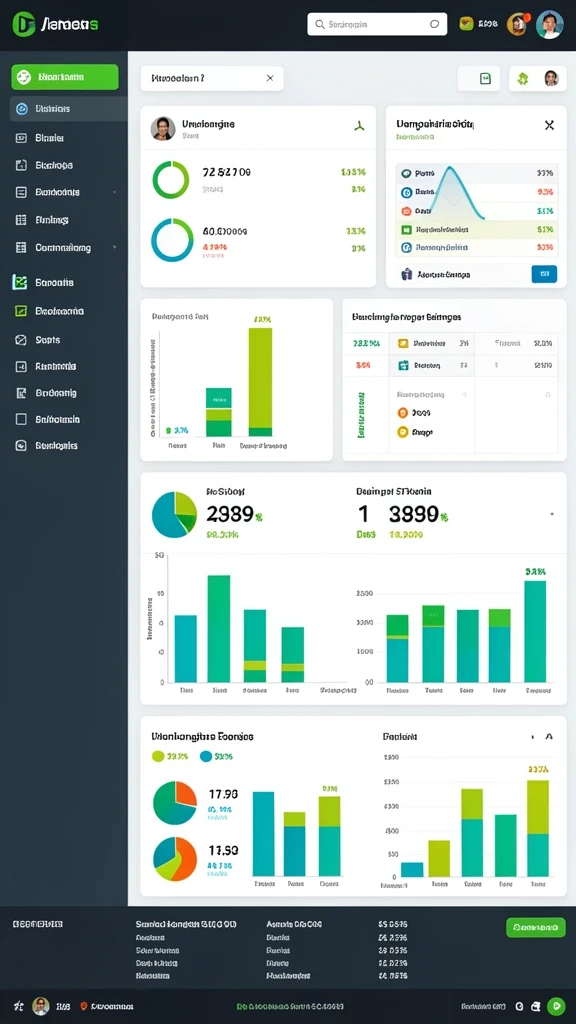Image resolution: width=576 pixels, height=1024 pixels.
Task: Open the green highlighted top sidebar entry
Action: 65,77
